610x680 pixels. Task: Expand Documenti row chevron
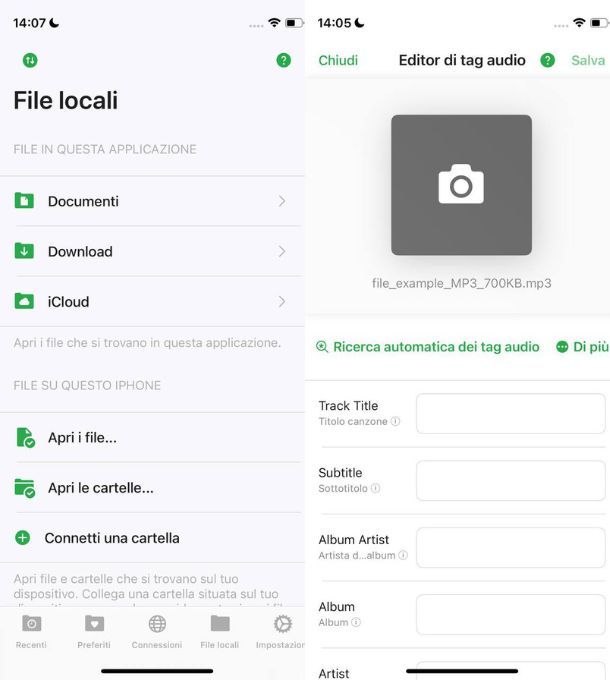(282, 201)
